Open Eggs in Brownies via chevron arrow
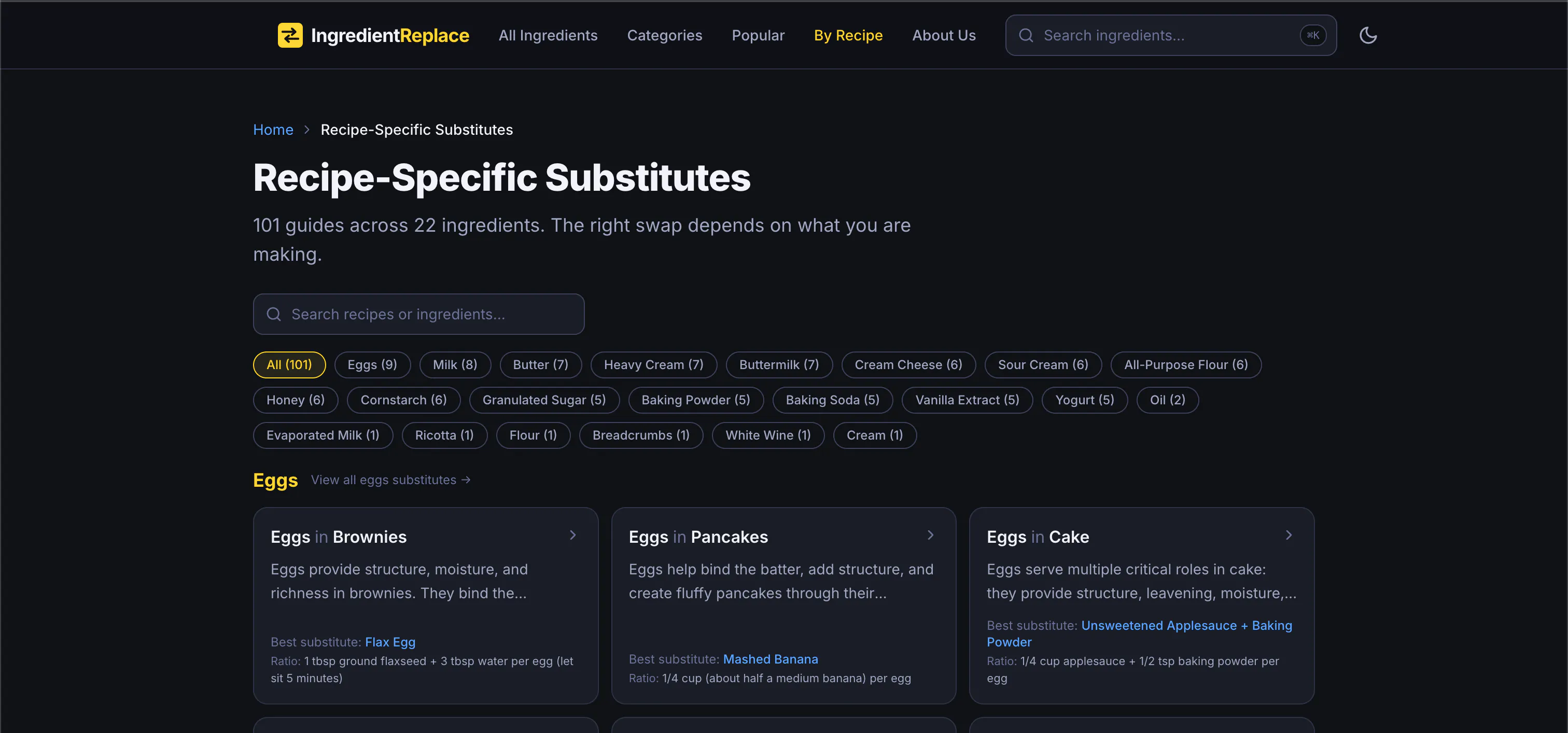The width and height of the screenshot is (1568, 733). (x=572, y=535)
